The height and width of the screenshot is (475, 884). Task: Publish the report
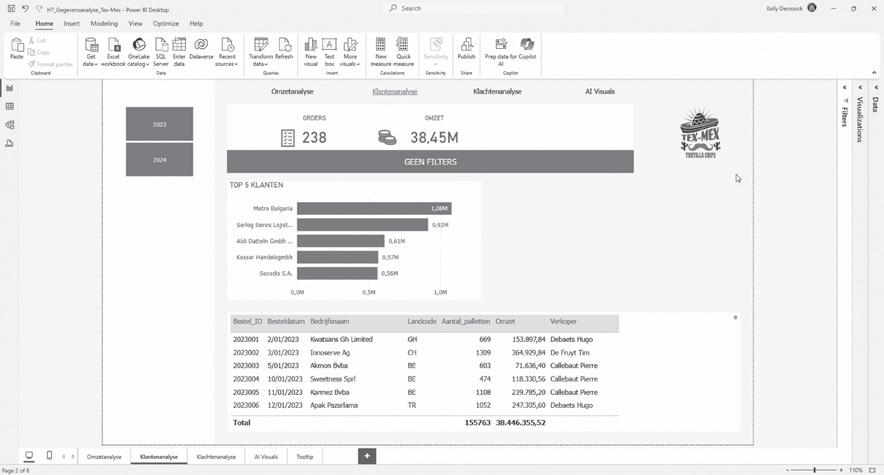pos(466,49)
